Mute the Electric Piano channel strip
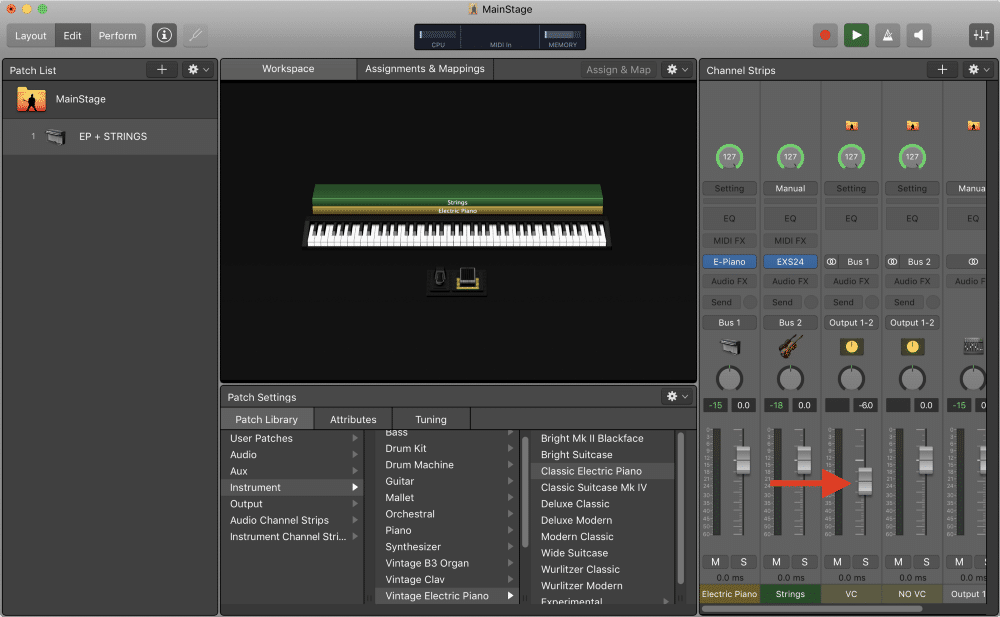 (x=716, y=561)
